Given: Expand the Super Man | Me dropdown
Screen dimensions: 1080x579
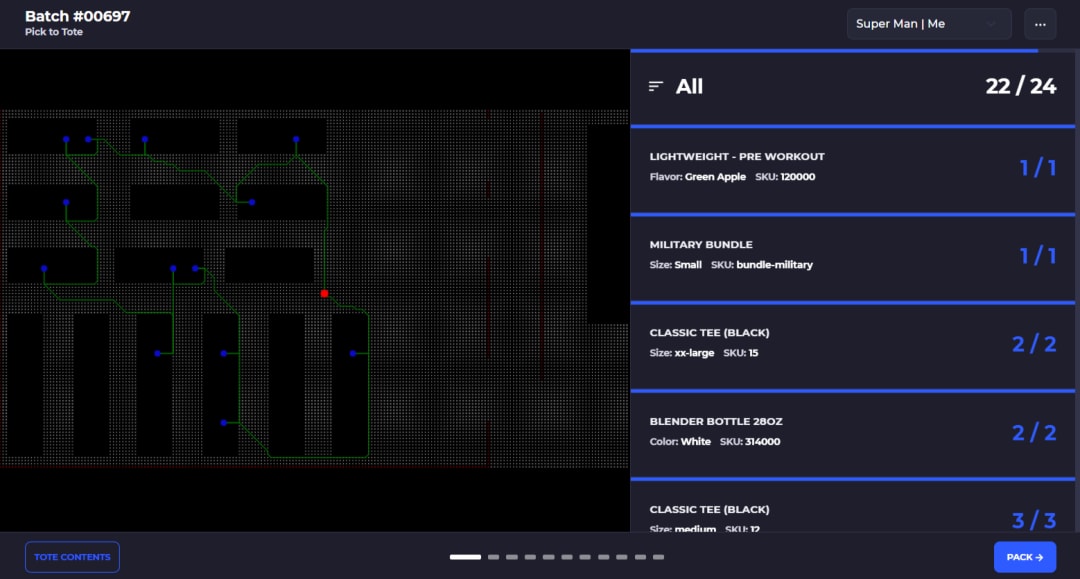Looking at the screenshot, I should (929, 24).
